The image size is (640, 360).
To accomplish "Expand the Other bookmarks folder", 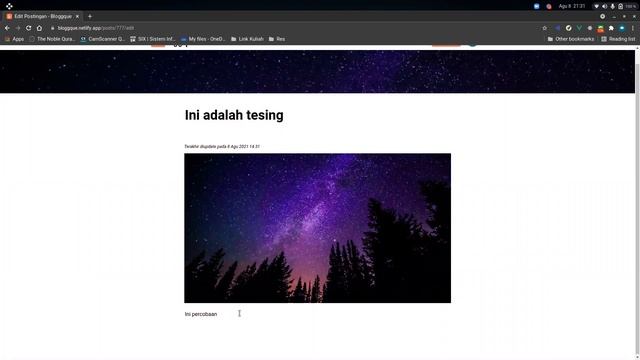I will click(x=571, y=39).
